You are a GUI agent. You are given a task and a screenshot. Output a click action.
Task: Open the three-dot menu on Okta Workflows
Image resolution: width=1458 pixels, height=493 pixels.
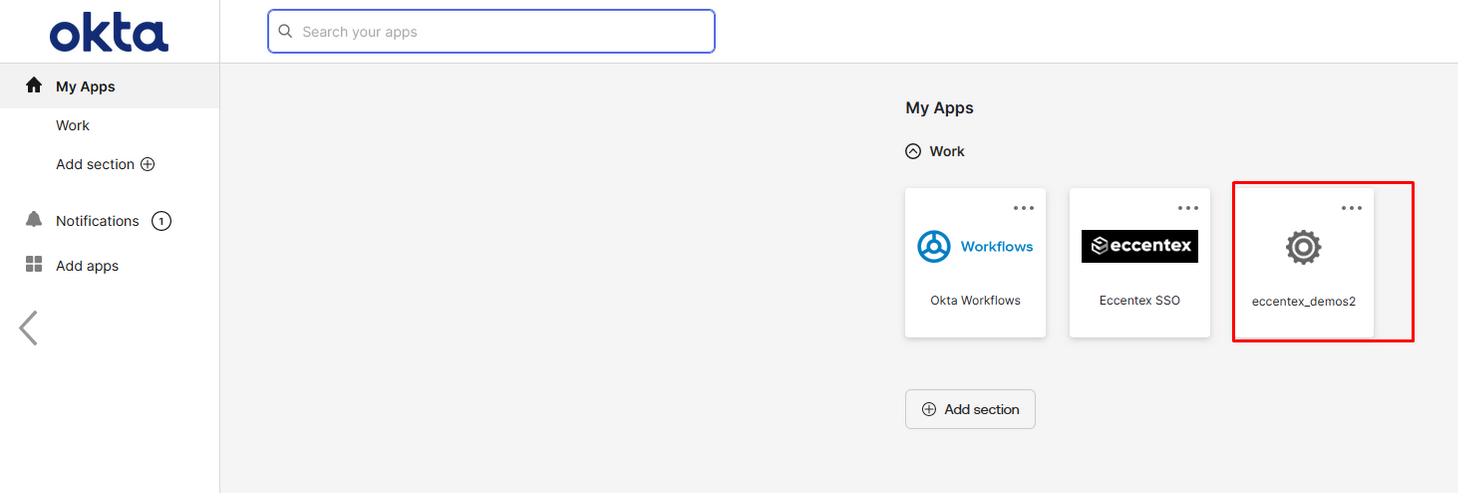pos(1024,208)
